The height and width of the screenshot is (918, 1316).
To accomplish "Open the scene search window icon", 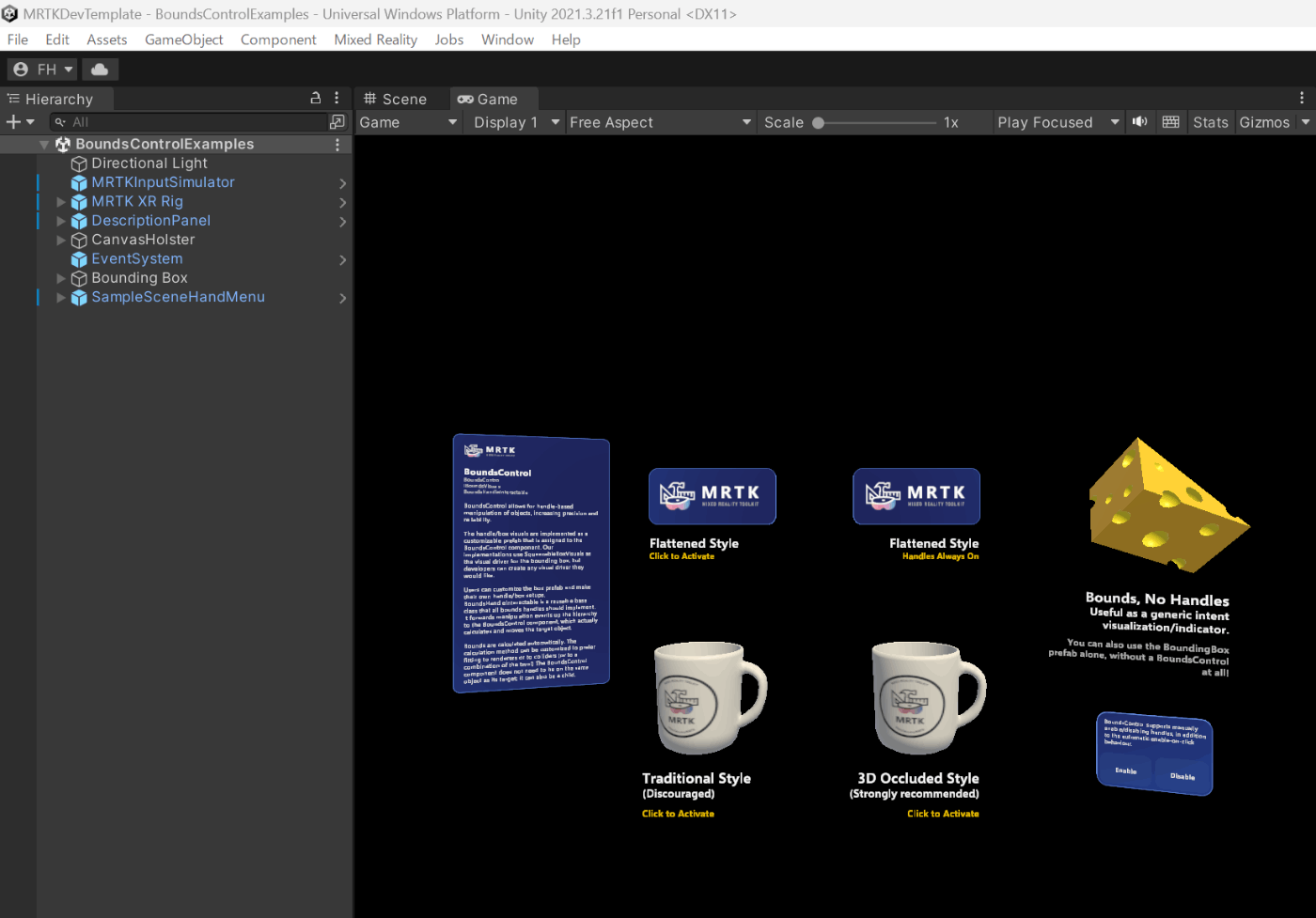I will coord(337,122).
